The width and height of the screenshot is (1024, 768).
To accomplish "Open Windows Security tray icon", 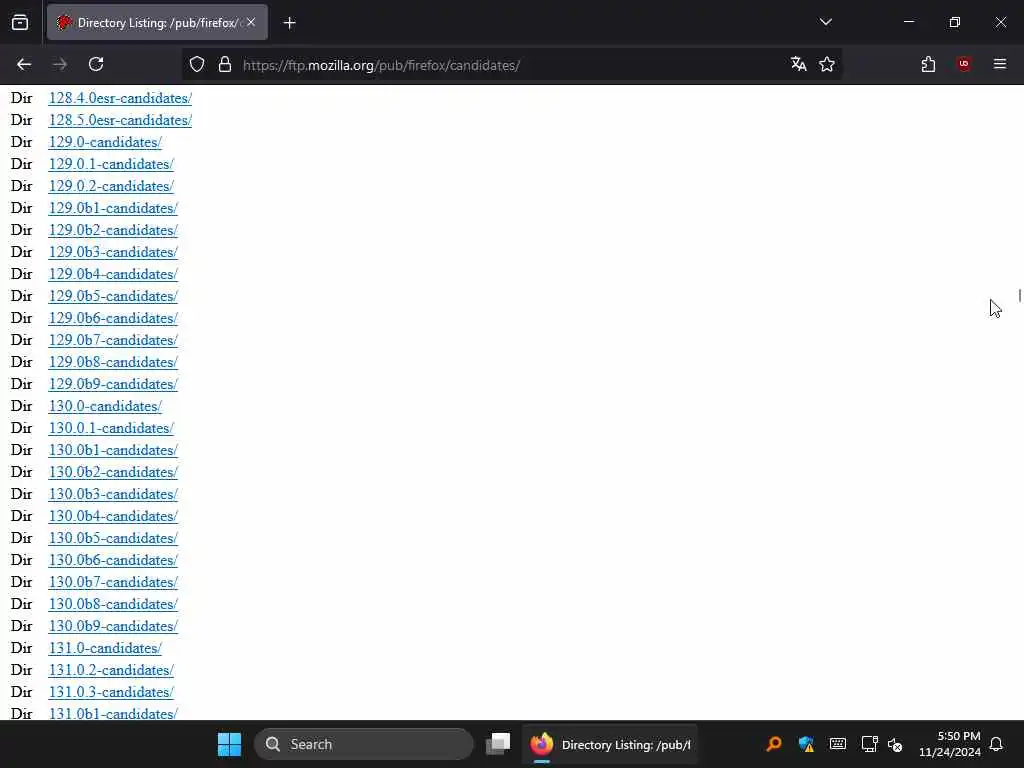I will point(806,744).
